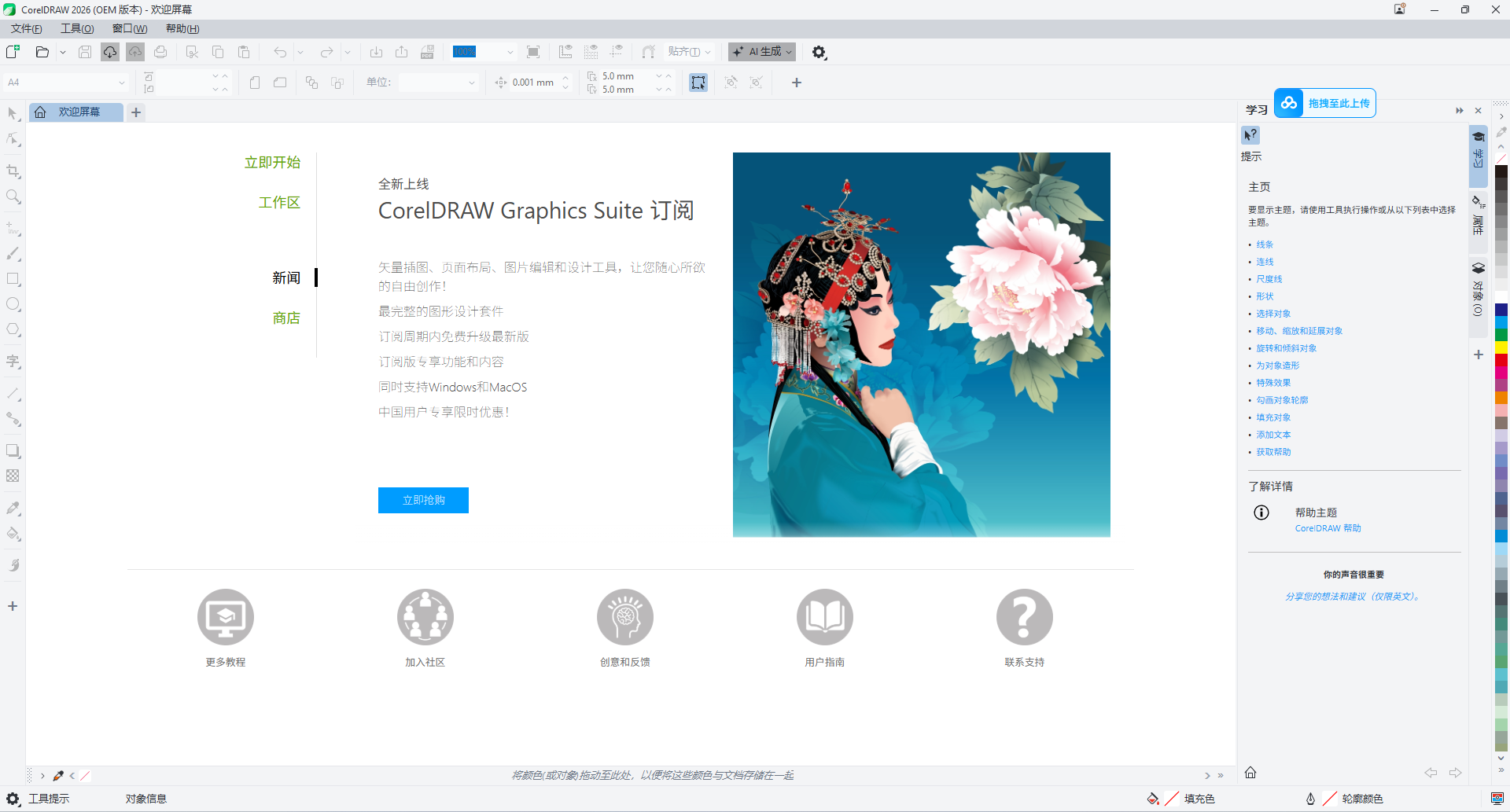1510x812 pixels.
Task: Select the Dimension line tool
Action: pyautogui.click(x=13, y=393)
